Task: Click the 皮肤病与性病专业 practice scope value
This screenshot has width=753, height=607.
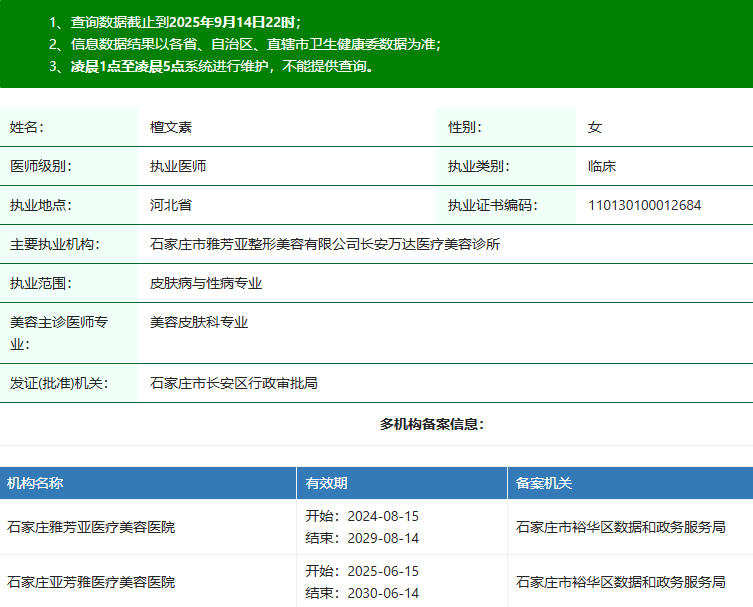Action: coord(206,283)
